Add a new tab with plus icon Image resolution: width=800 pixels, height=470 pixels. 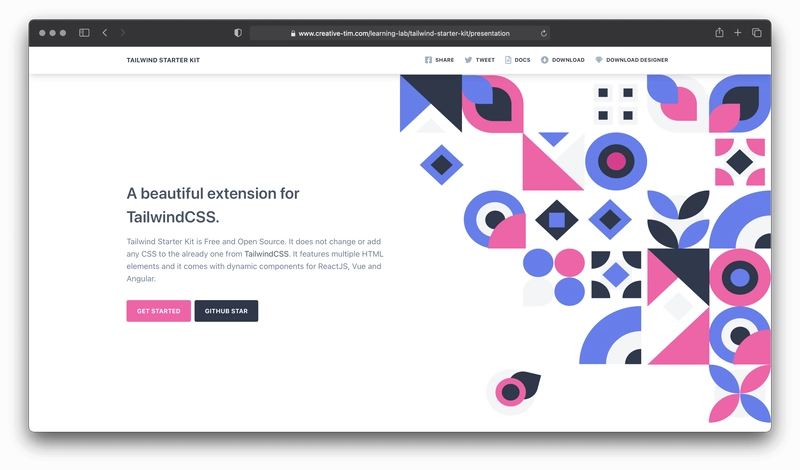(737, 33)
